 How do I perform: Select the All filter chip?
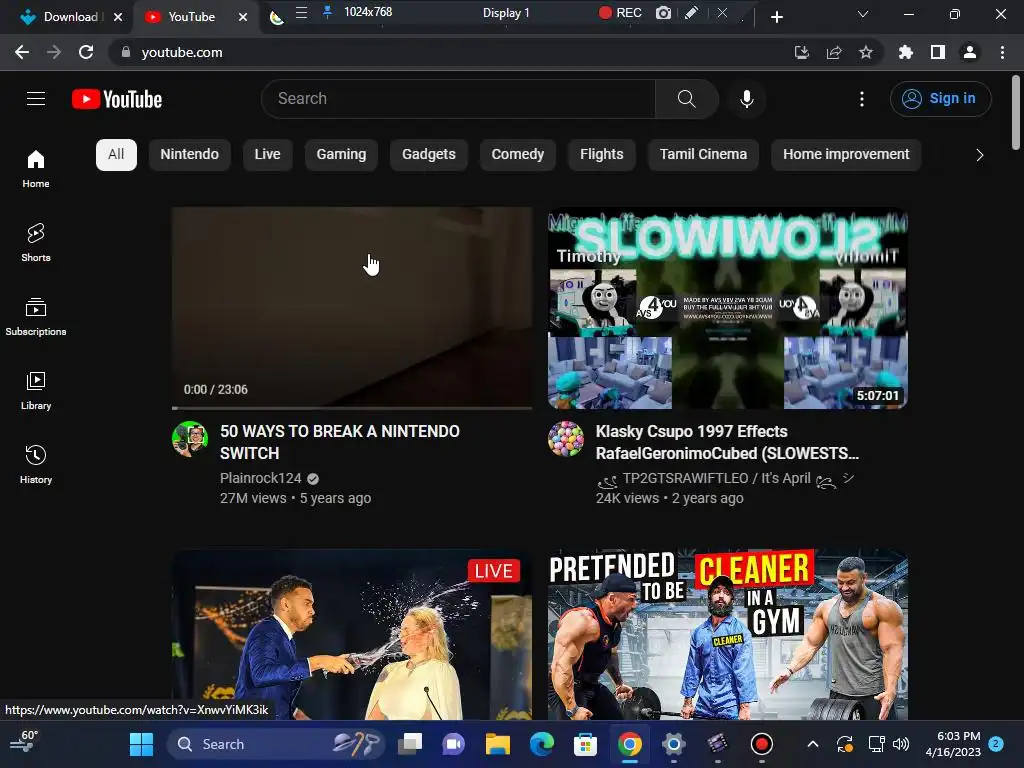tap(116, 155)
